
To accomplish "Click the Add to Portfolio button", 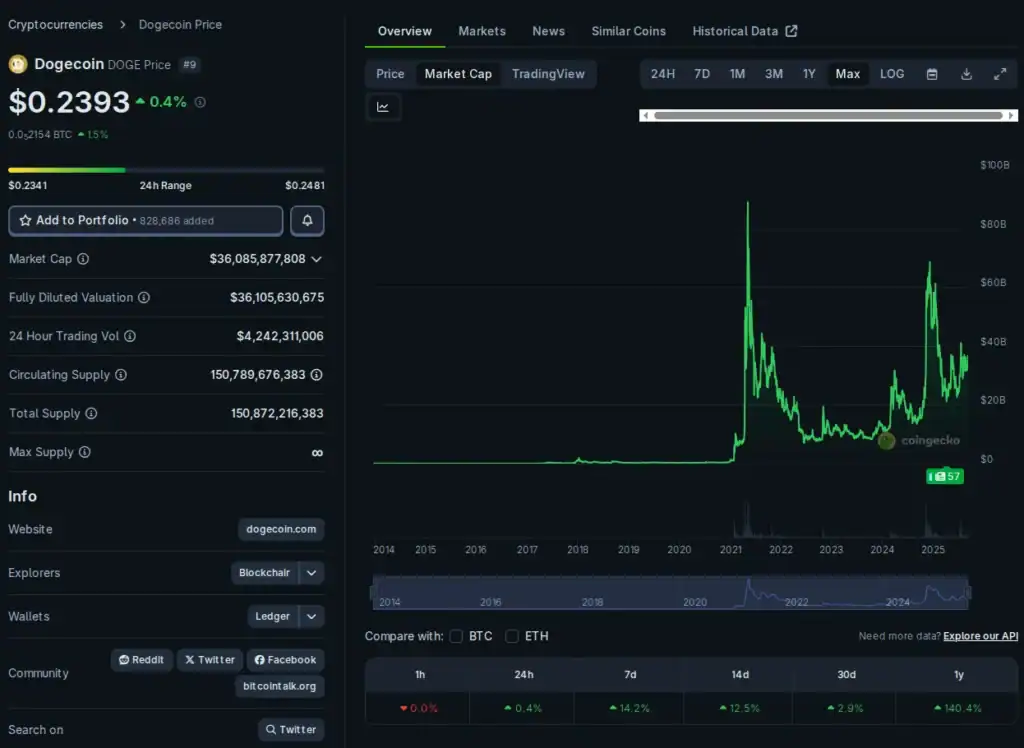I will pyautogui.click(x=146, y=221).
